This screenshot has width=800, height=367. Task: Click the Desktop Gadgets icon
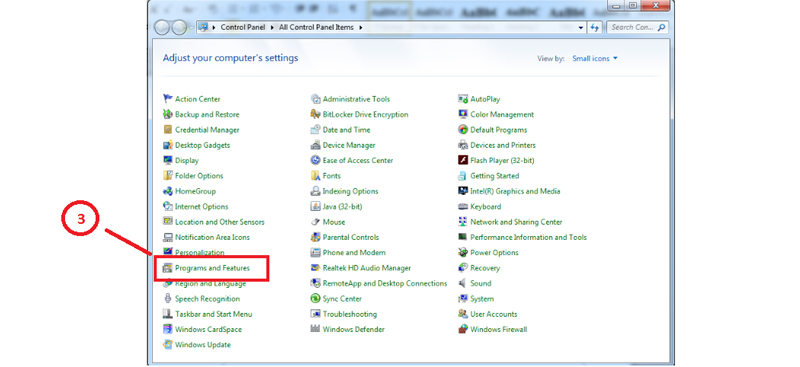(x=167, y=145)
